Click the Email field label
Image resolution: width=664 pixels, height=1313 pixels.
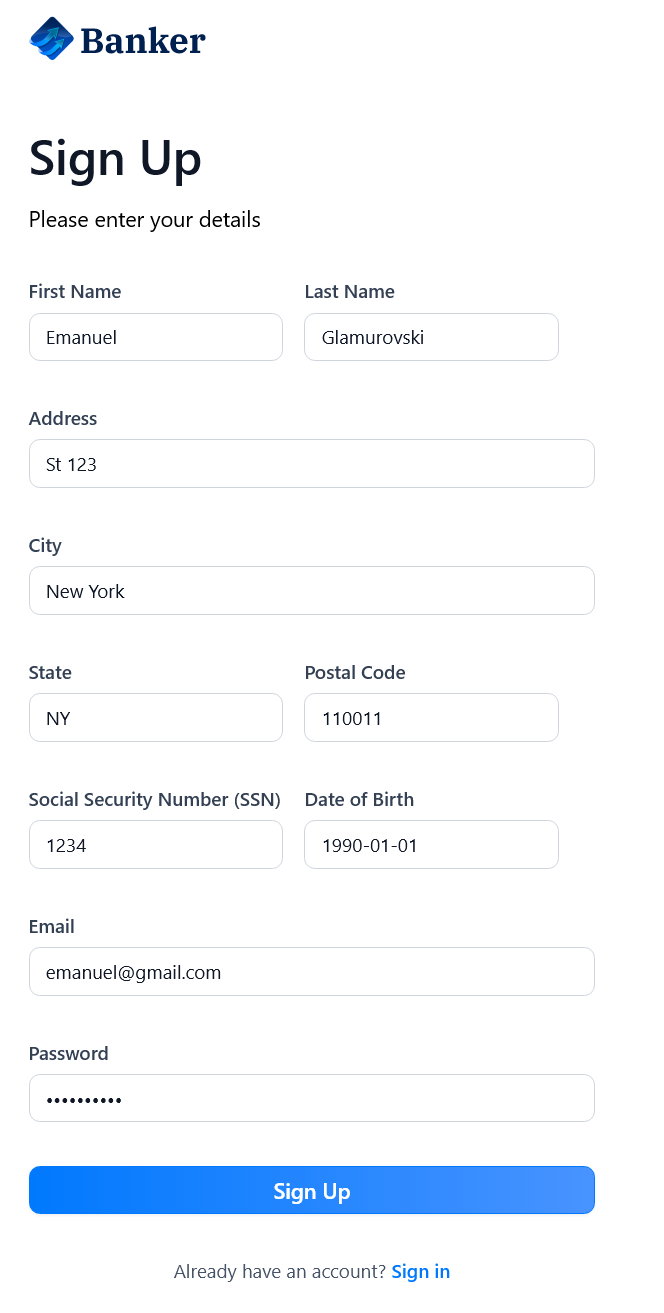click(52, 927)
